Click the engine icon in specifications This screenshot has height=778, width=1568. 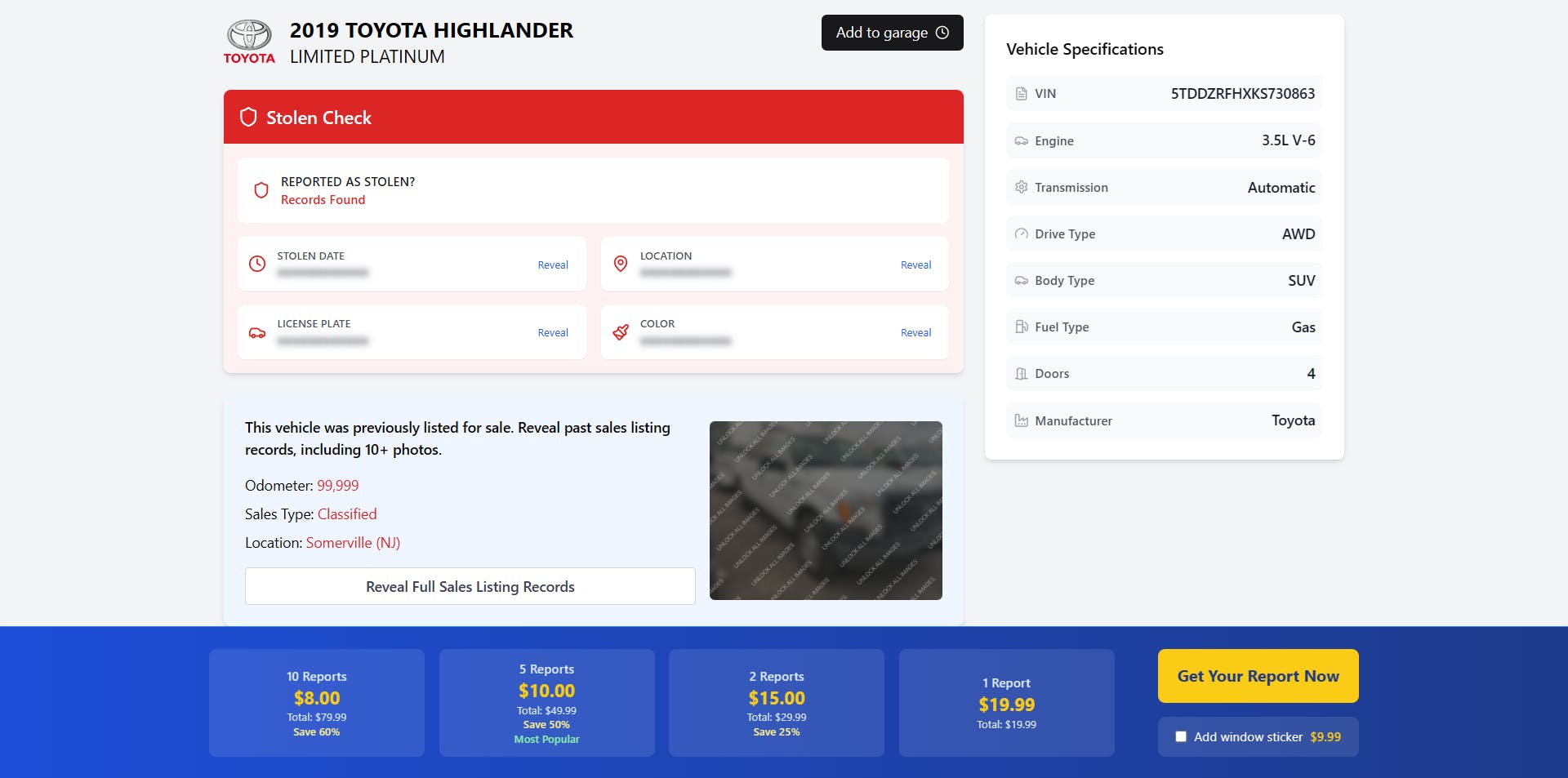coord(1021,140)
